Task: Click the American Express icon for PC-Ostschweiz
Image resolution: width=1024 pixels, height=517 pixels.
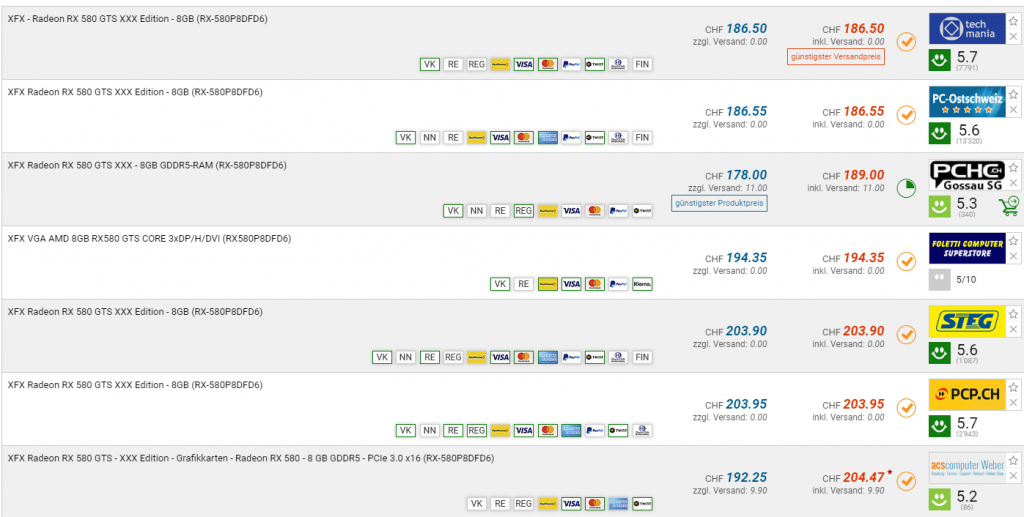Action: click(x=547, y=138)
